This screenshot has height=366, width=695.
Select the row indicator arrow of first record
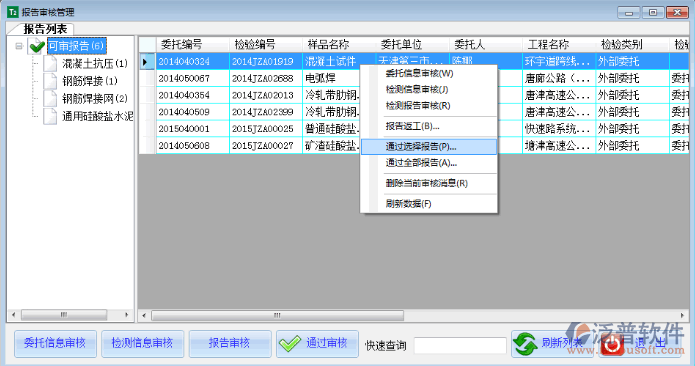pyautogui.click(x=147, y=62)
